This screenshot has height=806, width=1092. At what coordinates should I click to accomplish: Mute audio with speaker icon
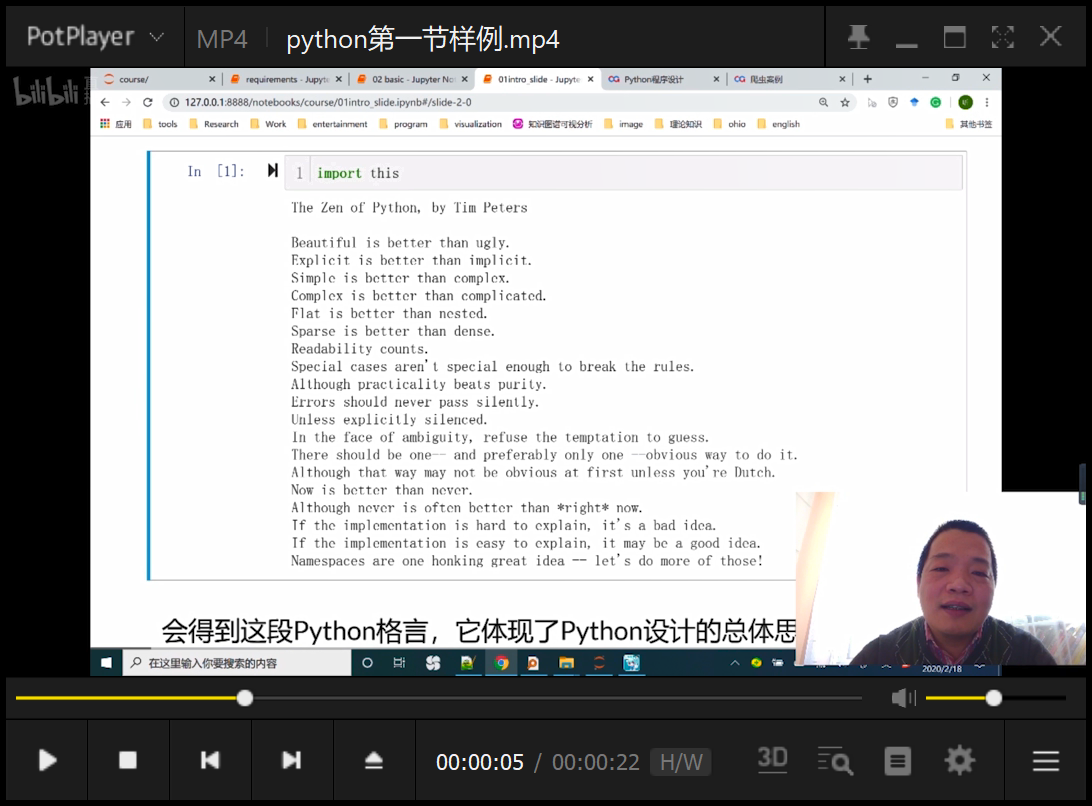(903, 698)
